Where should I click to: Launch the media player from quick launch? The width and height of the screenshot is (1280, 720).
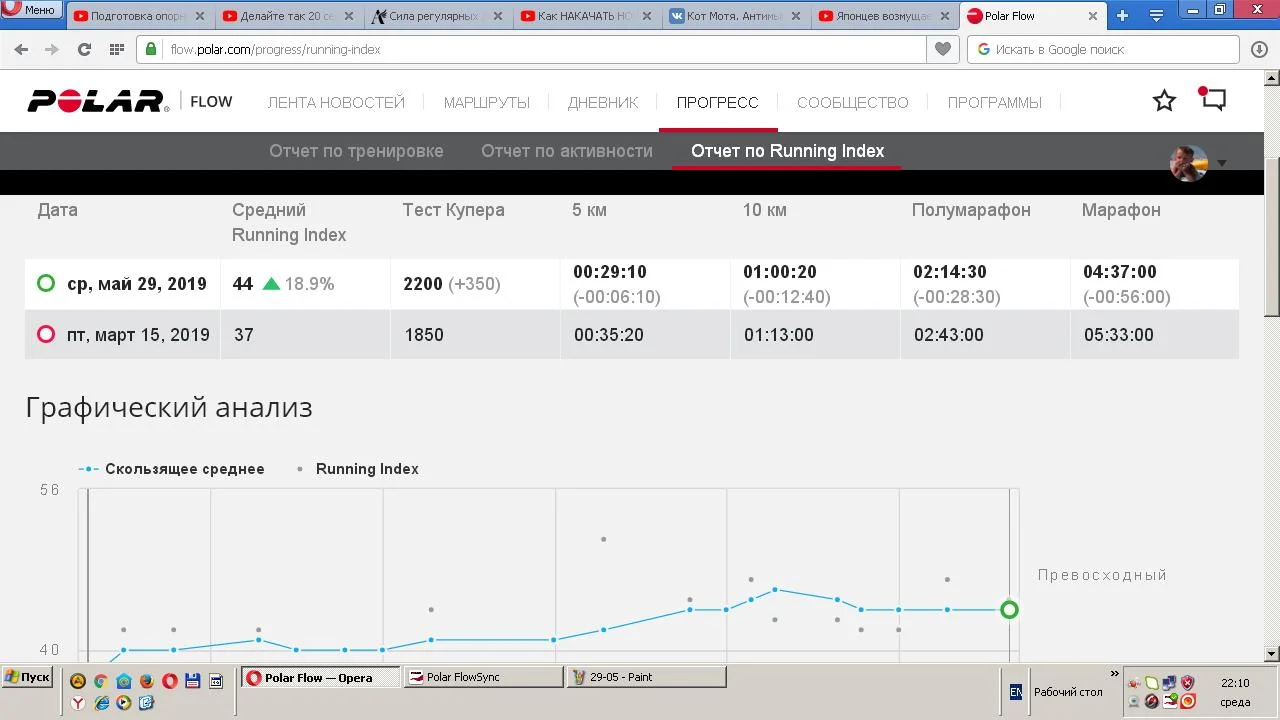pyautogui.click(x=123, y=703)
